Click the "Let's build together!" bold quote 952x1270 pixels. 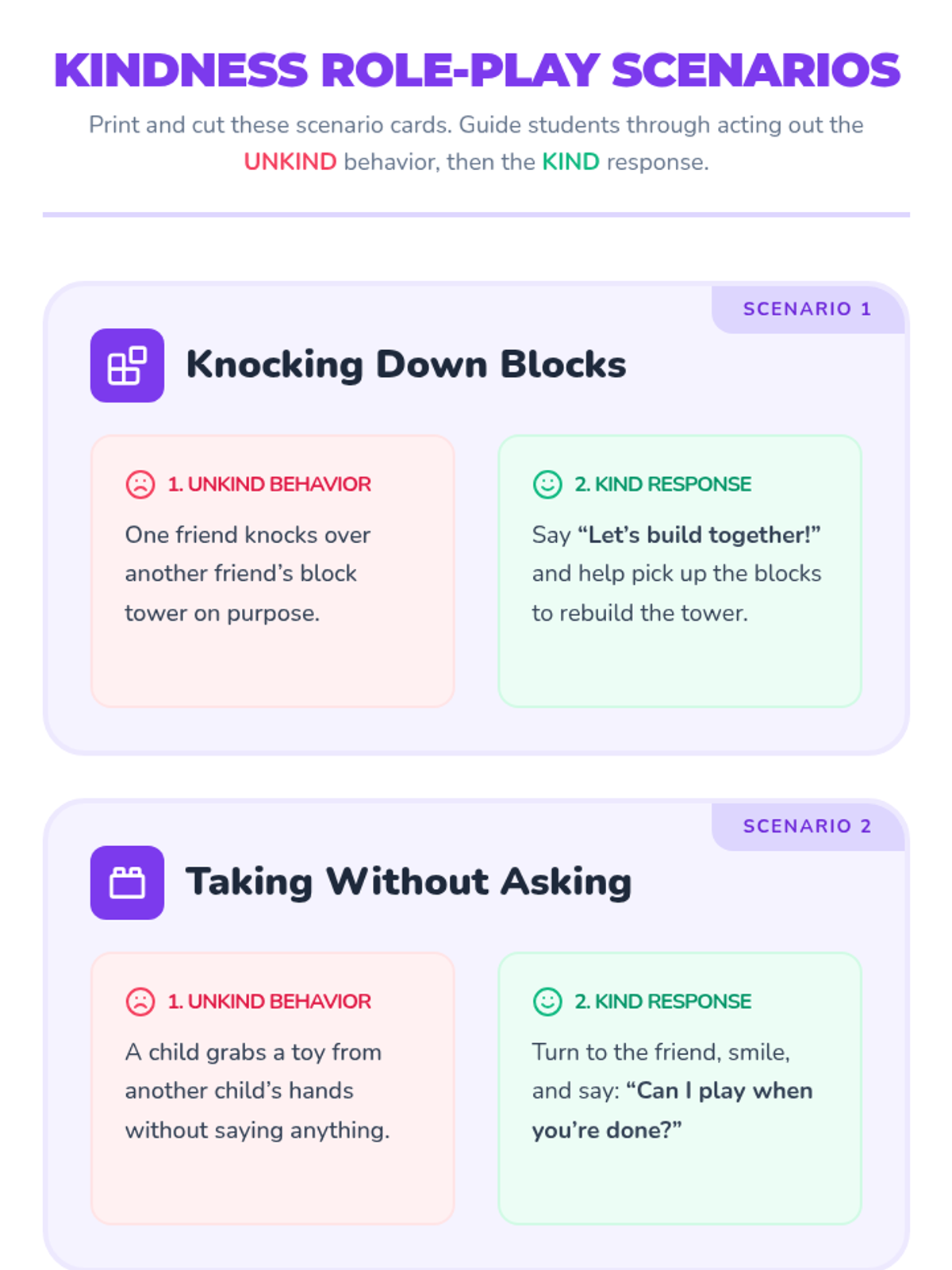(699, 535)
